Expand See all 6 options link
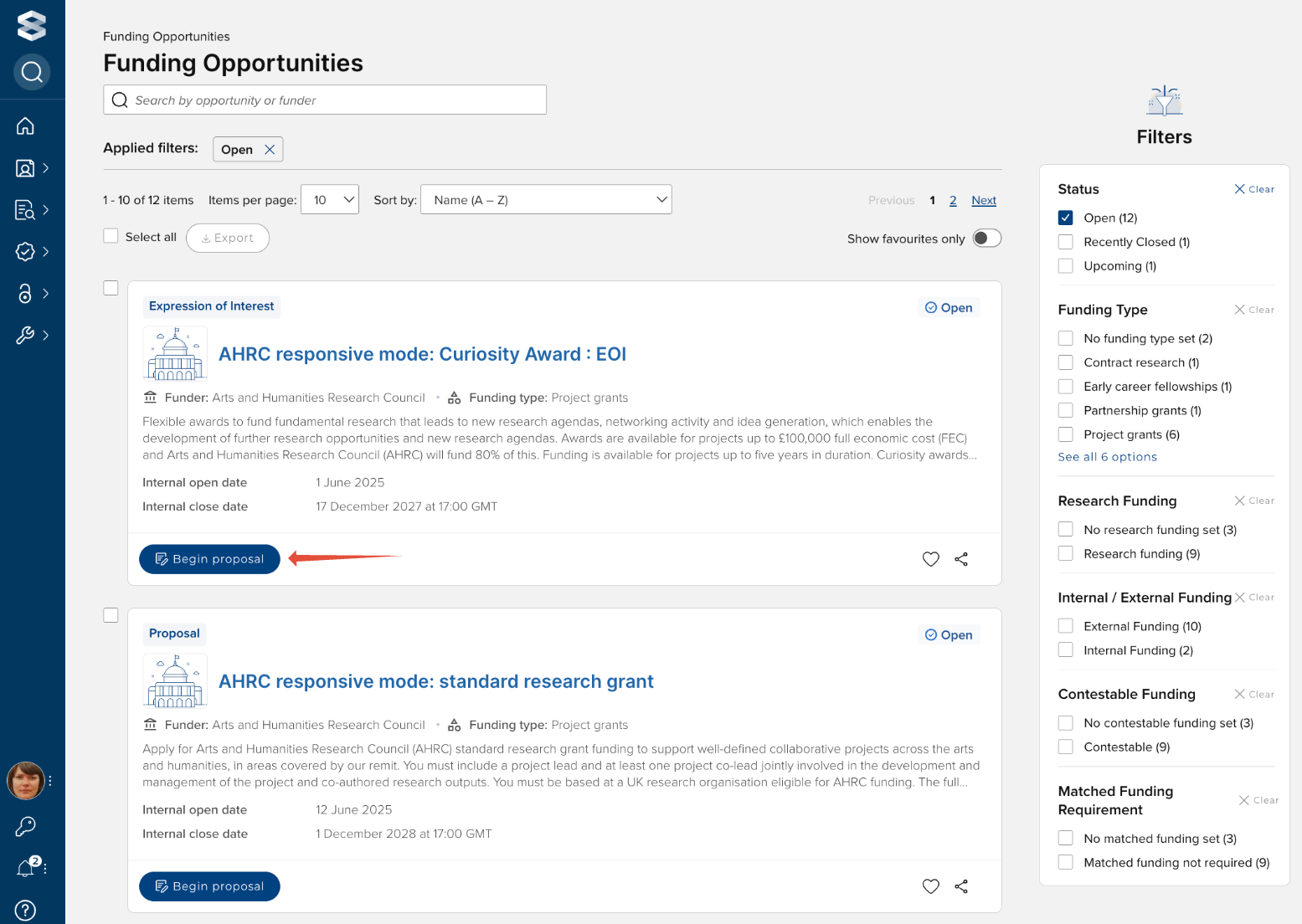 [1107, 457]
